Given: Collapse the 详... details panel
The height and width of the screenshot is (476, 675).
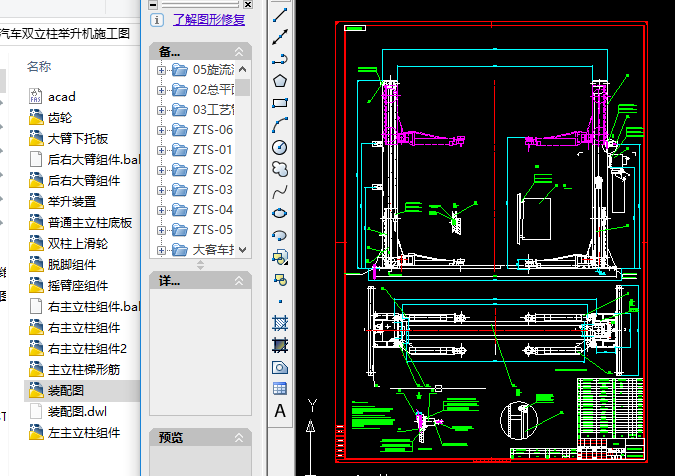Looking at the screenshot, I should click(239, 281).
